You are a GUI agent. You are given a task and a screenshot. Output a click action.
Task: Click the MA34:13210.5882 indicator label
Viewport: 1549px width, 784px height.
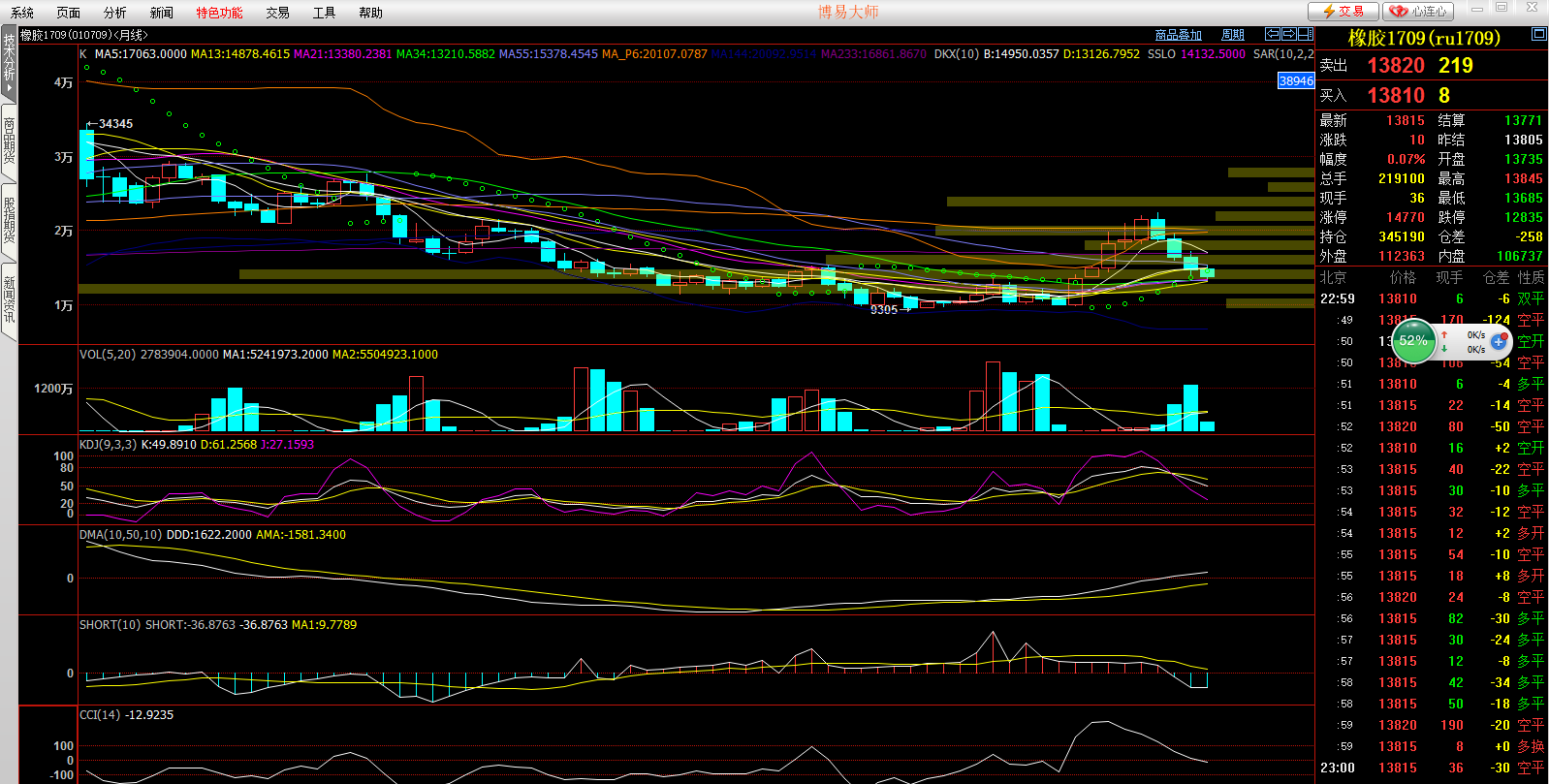(446, 54)
